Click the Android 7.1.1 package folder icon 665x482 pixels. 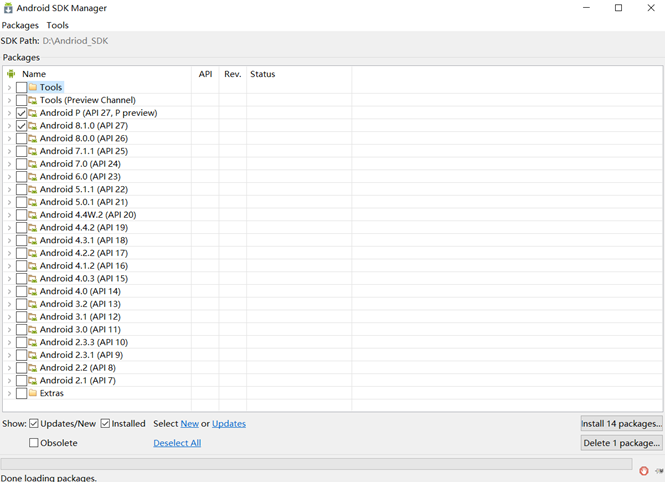(x=33, y=151)
